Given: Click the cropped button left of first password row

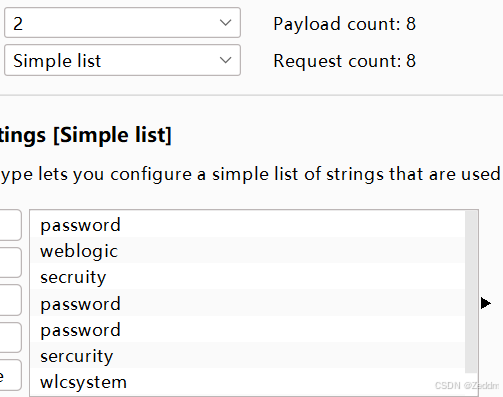Looking at the screenshot, I should tap(10, 225).
